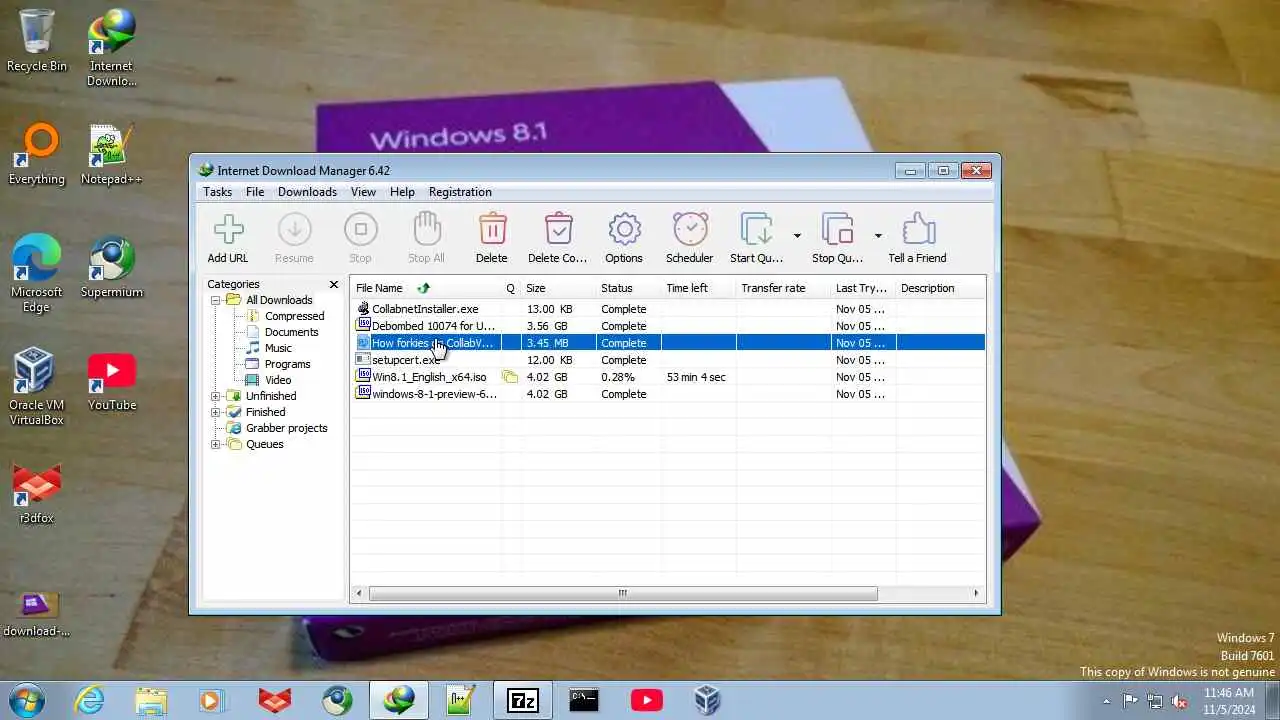The width and height of the screenshot is (1280, 720).
Task: Open the Registration menu
Action: (460, 192)
